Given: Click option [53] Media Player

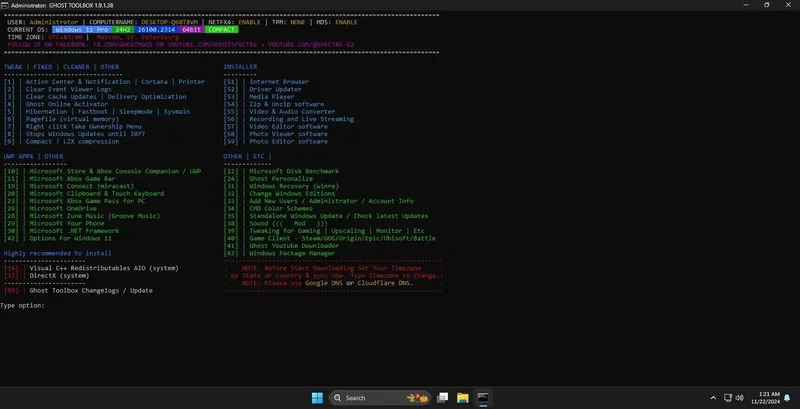Looking at the screenshot, I should tap(259, 96).
